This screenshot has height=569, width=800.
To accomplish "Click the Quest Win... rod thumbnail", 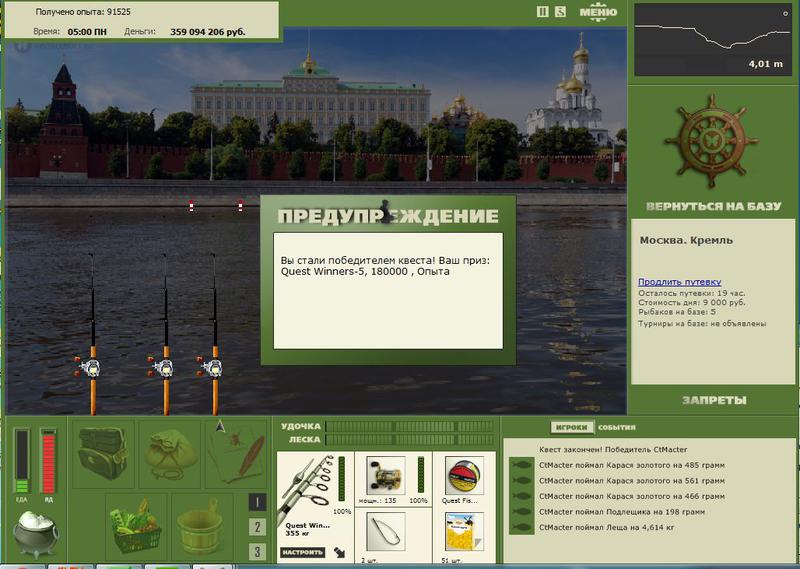I will pyautogui.click(x=306, y=490).
